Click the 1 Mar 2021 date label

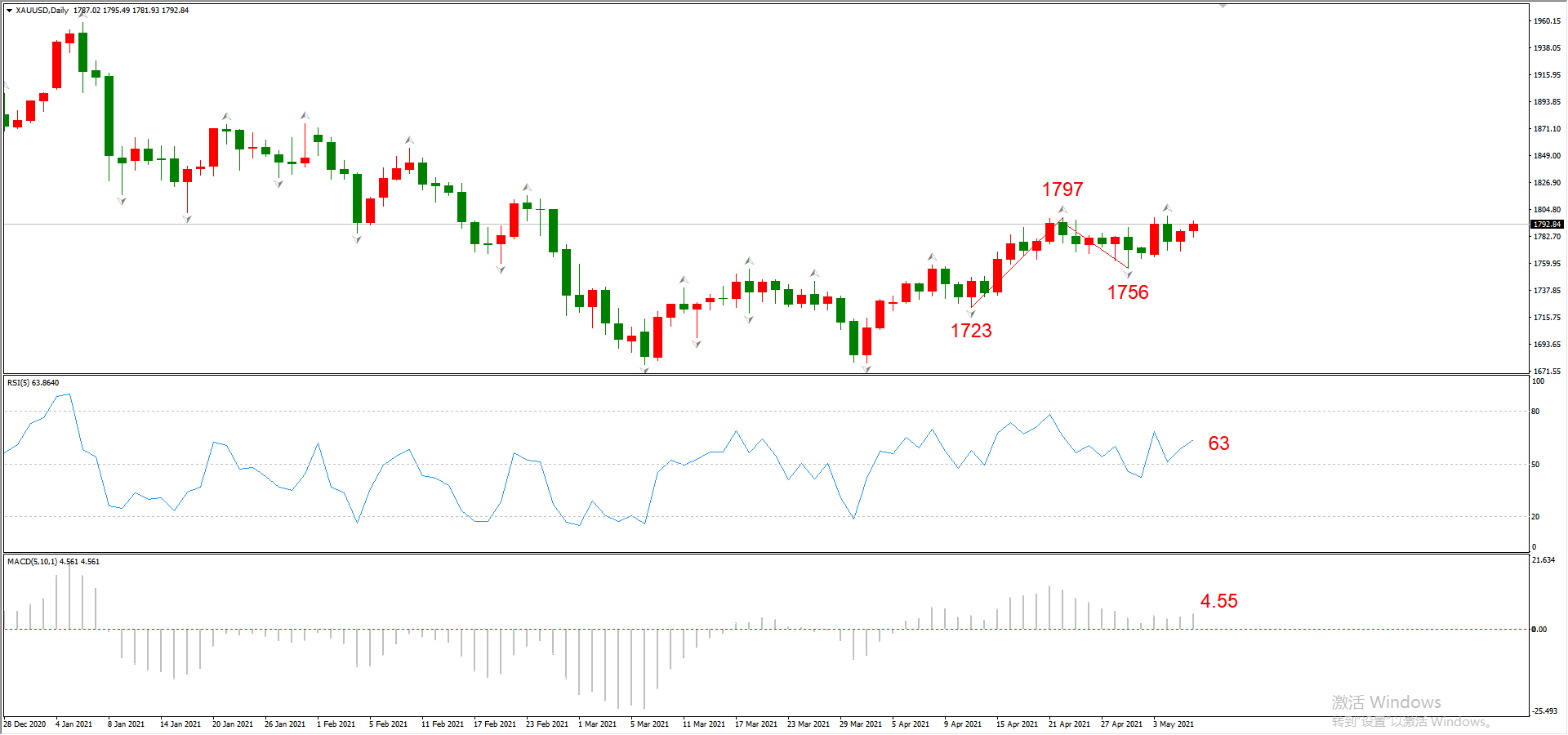point(597,724)
